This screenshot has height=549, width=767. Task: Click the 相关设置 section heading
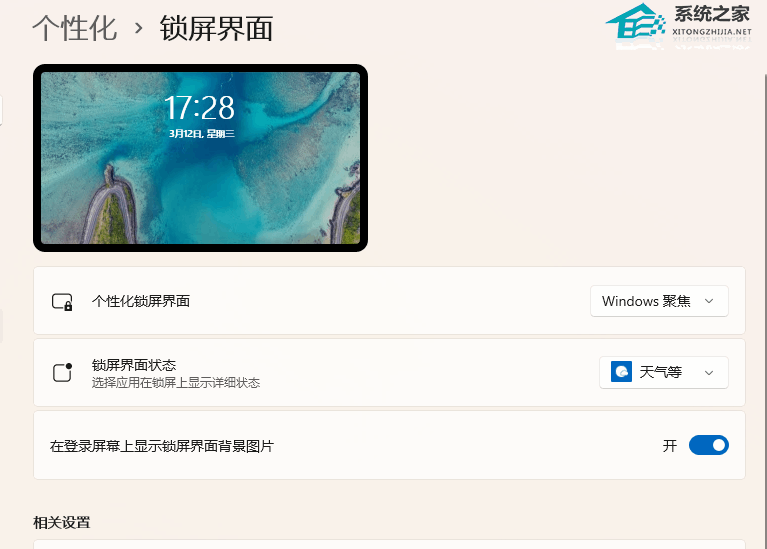click(62, 523)
